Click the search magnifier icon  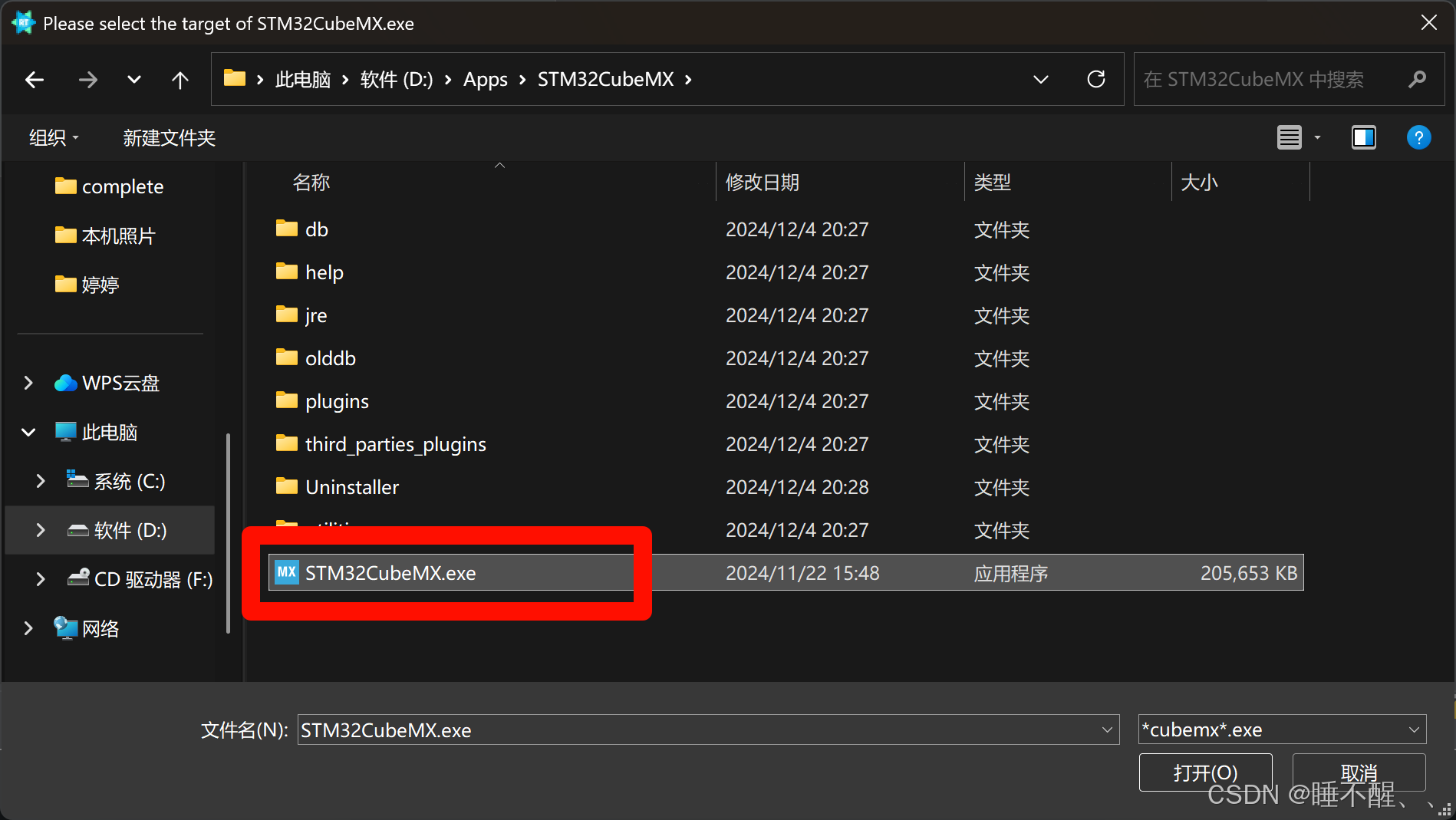[1418, 79]
